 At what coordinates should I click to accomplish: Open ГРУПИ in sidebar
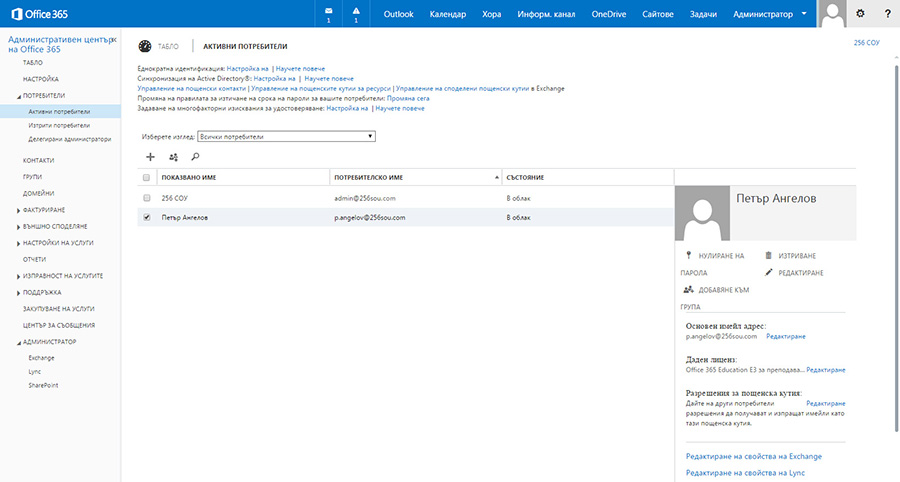coord(32,177)
